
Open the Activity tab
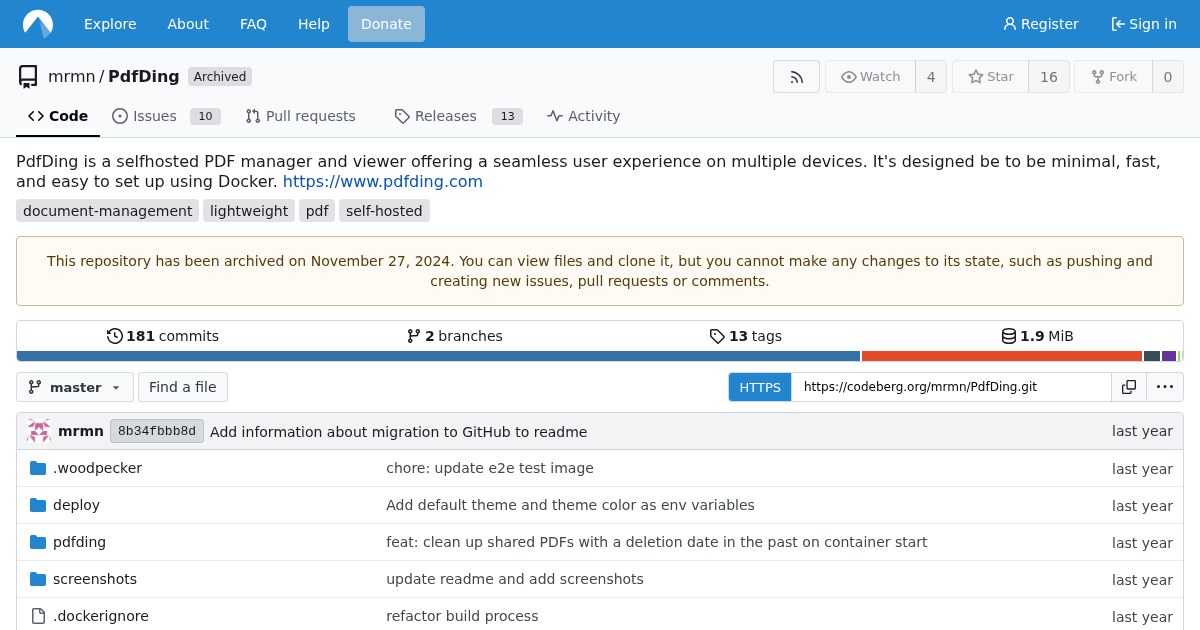pos(584,116)
